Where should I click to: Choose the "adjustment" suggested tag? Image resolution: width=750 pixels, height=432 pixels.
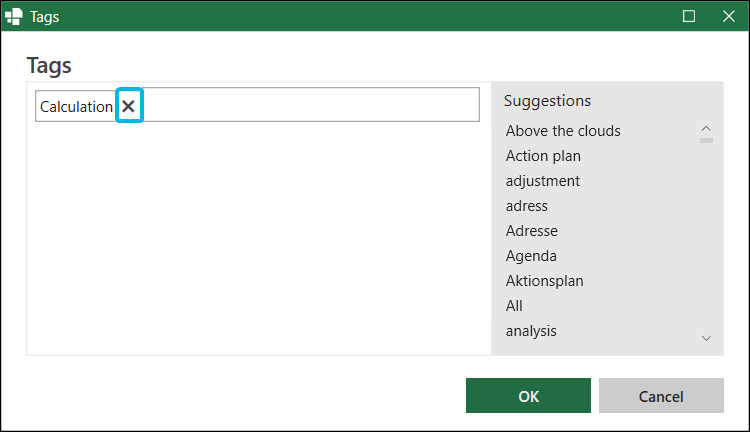click(542, 181)
